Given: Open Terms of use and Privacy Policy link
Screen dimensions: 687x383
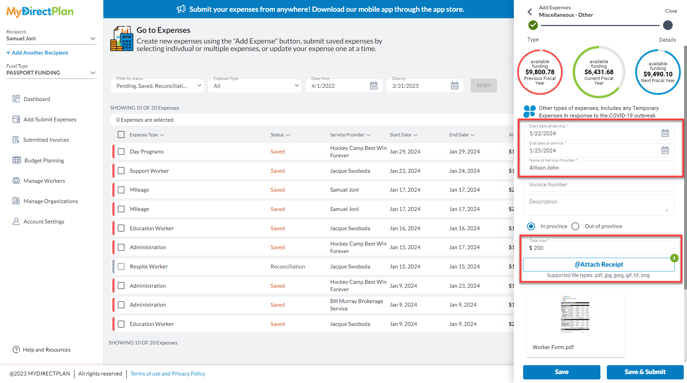Looking at the screenshot, I should 168,373.
